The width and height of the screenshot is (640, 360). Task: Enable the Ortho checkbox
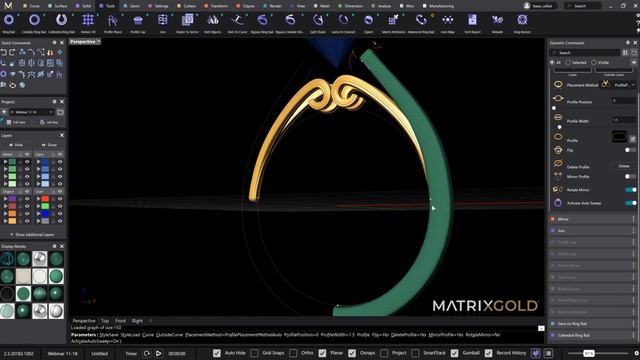293,353
